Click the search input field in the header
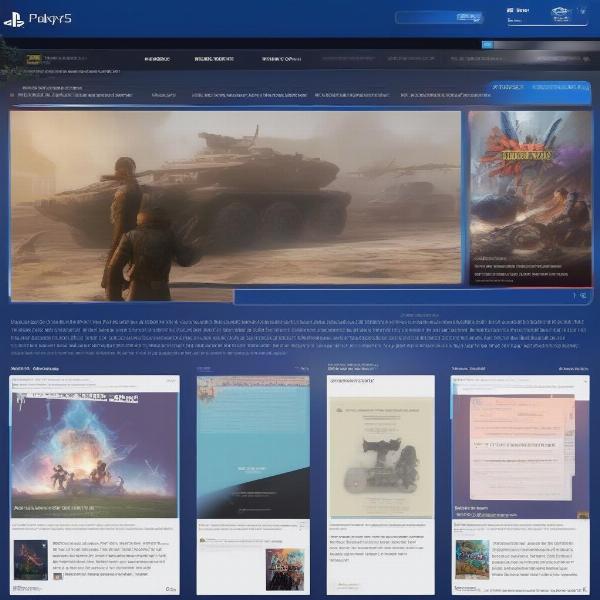Image resolution: width=600 pixels, height=600 pixels. coord(439,18)
